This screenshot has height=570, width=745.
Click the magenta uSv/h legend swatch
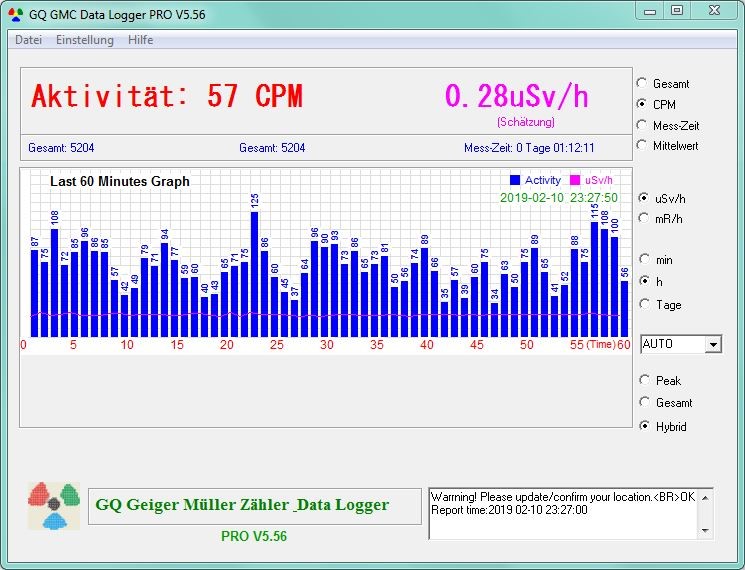click(x=575, y=180)
